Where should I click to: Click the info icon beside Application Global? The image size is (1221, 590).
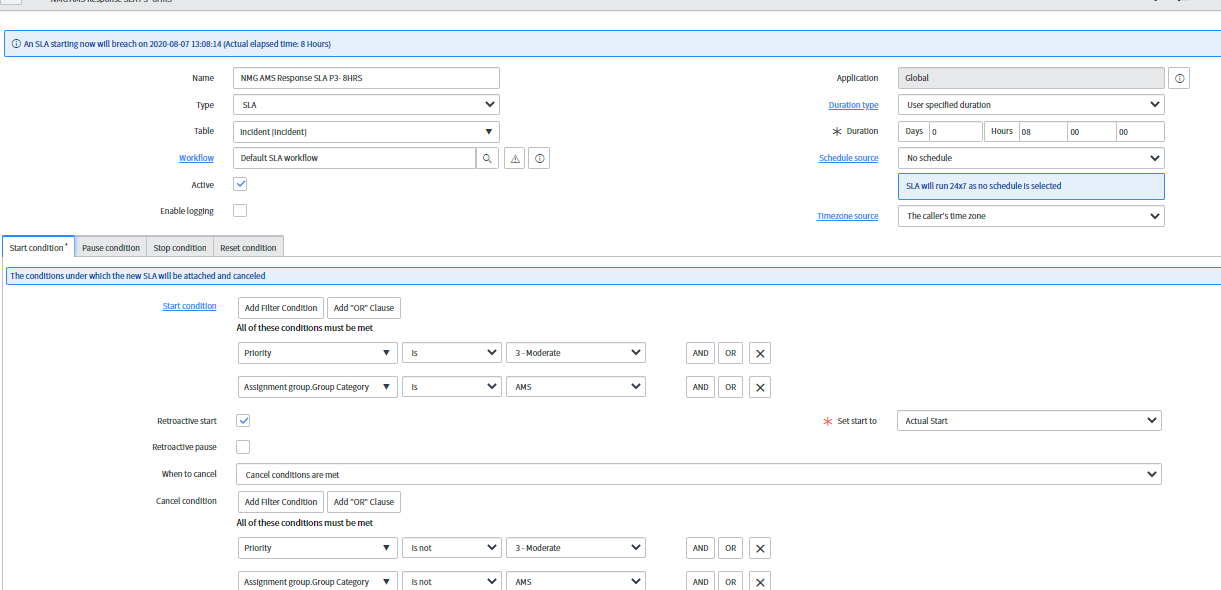click(x=1178, y=78)
